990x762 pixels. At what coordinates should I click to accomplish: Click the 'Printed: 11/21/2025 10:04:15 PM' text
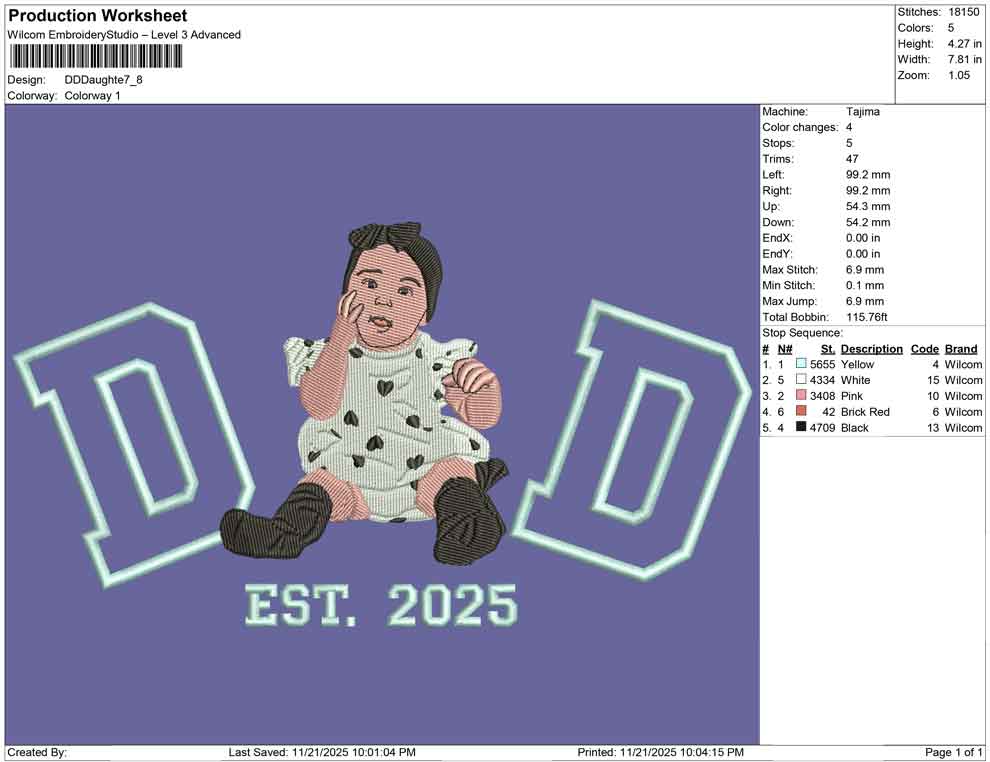pos(660,753)
